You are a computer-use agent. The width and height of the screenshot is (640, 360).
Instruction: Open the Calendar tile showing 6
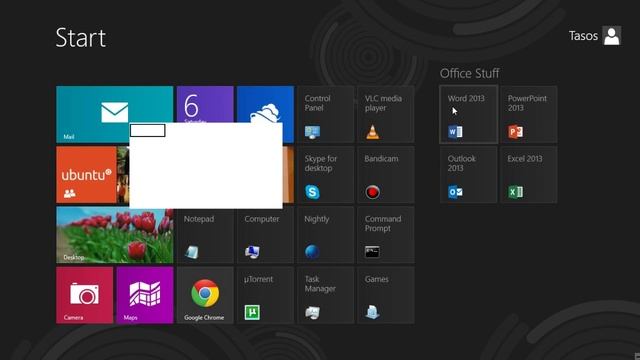[205, 104]
